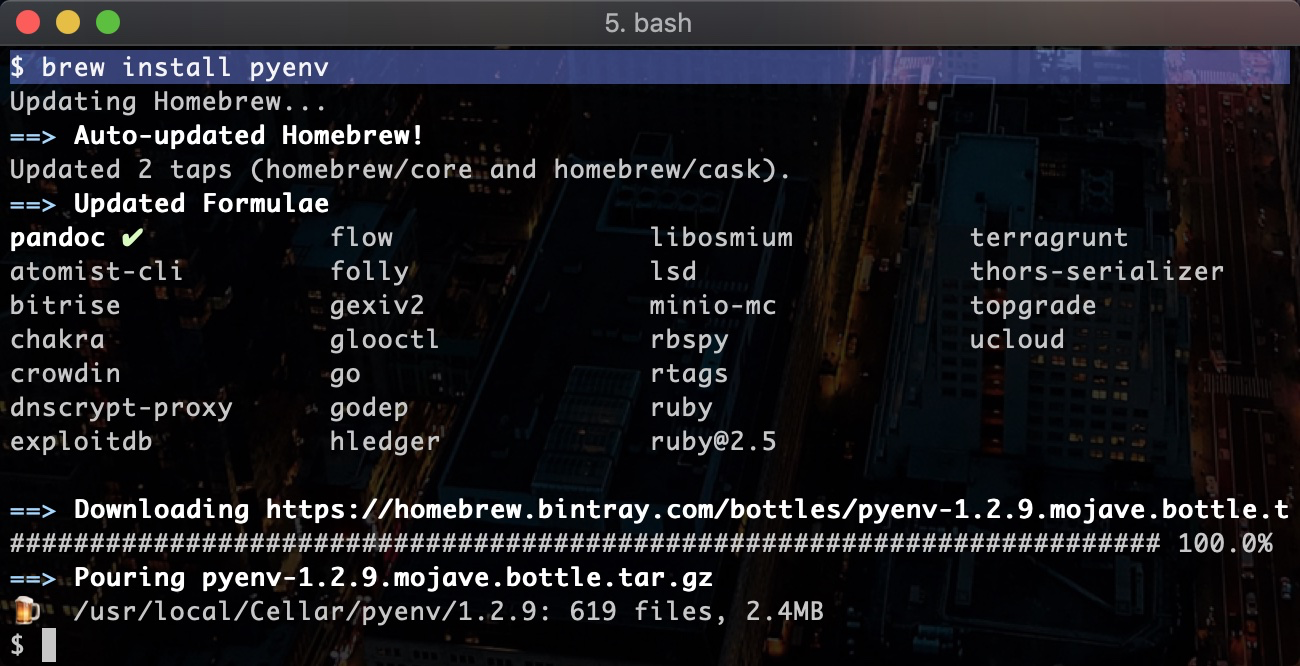Select the 'glooctl' formula name
The height and width of the screenshot is (666, 1300).
(x=385, y=340)
